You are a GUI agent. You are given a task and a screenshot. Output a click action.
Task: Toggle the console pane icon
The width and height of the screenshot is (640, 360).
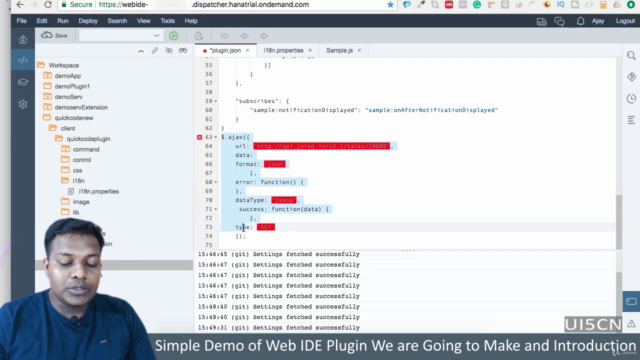[x=631, y=302]
